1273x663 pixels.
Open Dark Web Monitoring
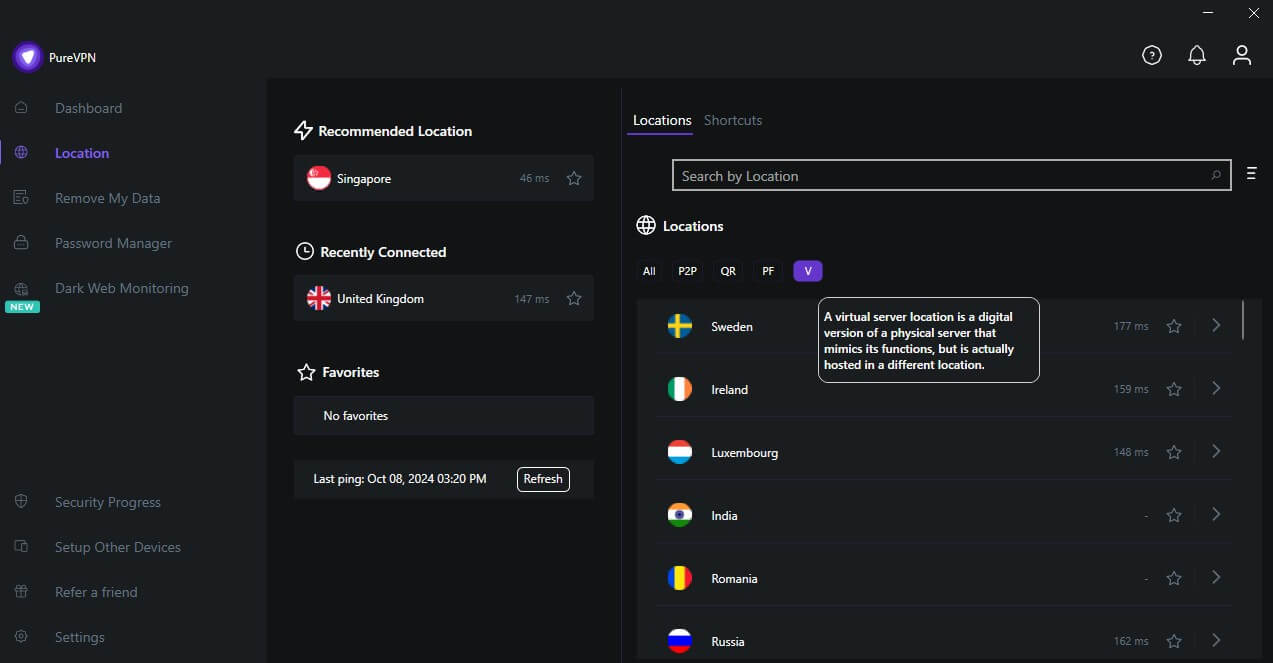tap(121, 287)
